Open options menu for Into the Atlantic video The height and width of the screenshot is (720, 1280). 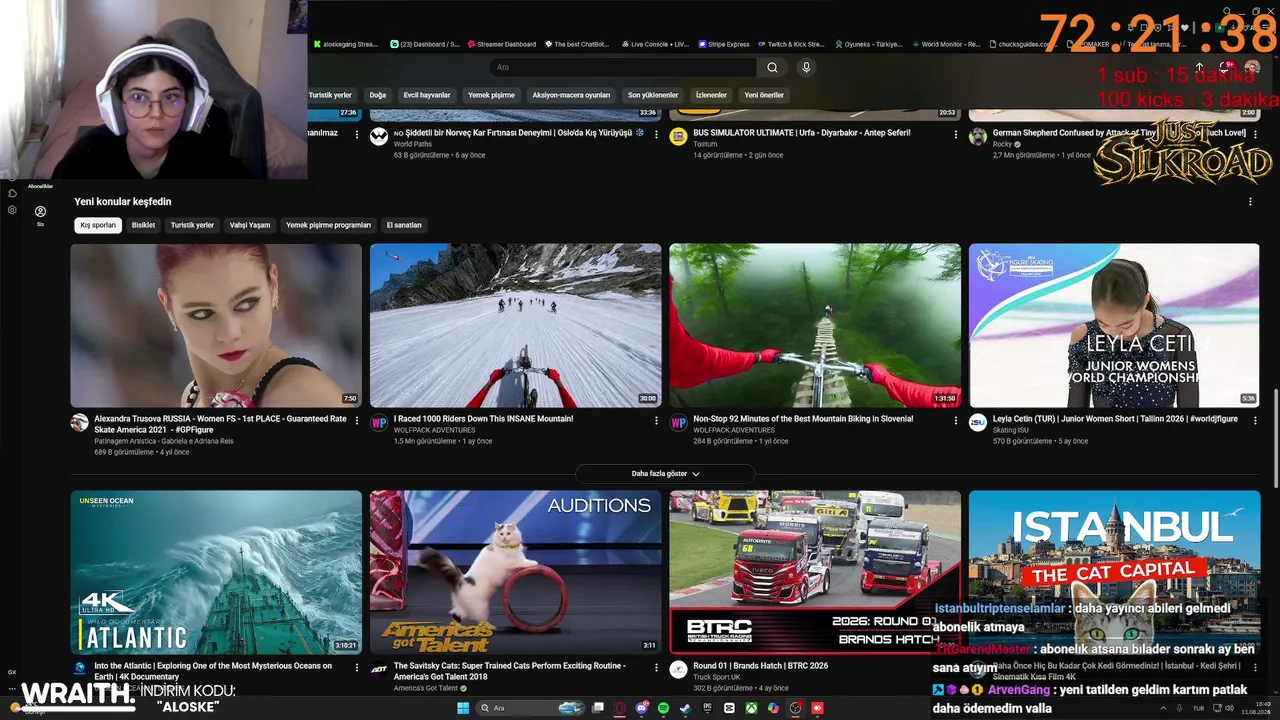pyautogui.click(x=357, y=668)
